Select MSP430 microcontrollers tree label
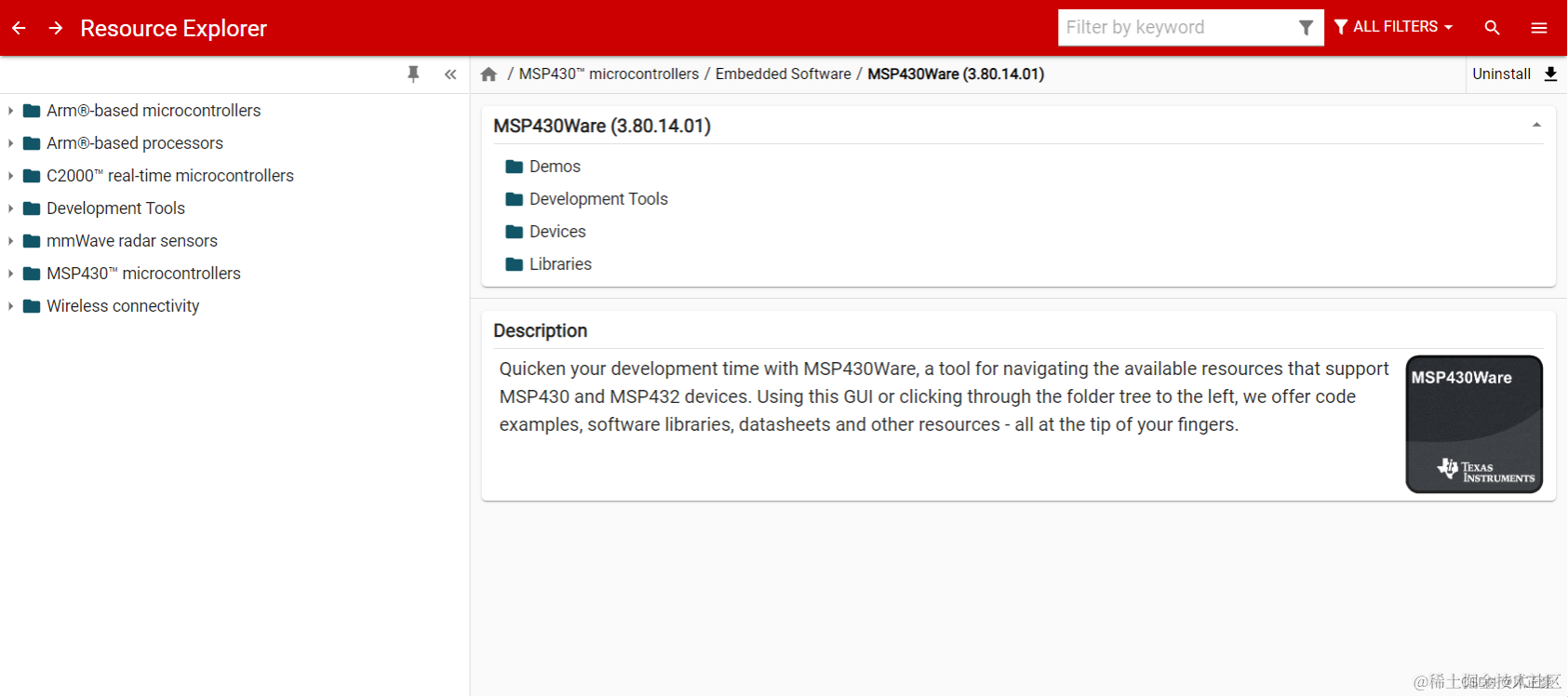Screen dimensions: 1568x697 click(x=143, y=274)
